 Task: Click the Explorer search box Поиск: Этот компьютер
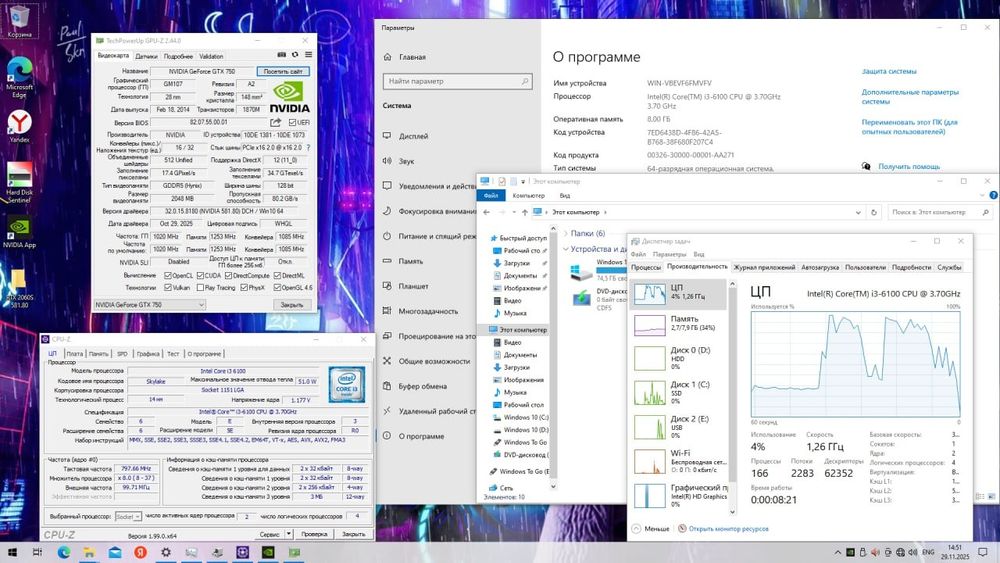940,212
